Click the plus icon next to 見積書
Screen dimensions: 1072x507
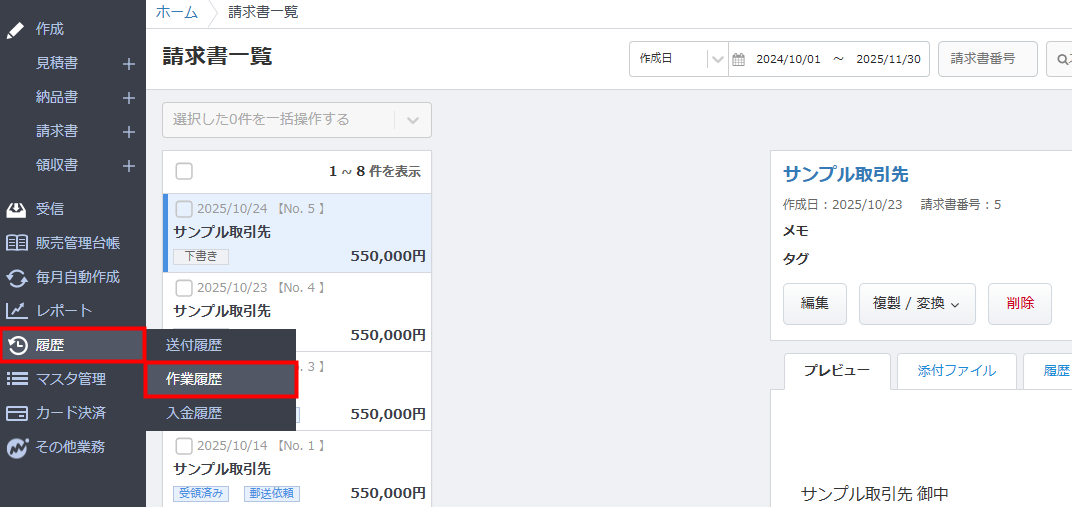128,64
